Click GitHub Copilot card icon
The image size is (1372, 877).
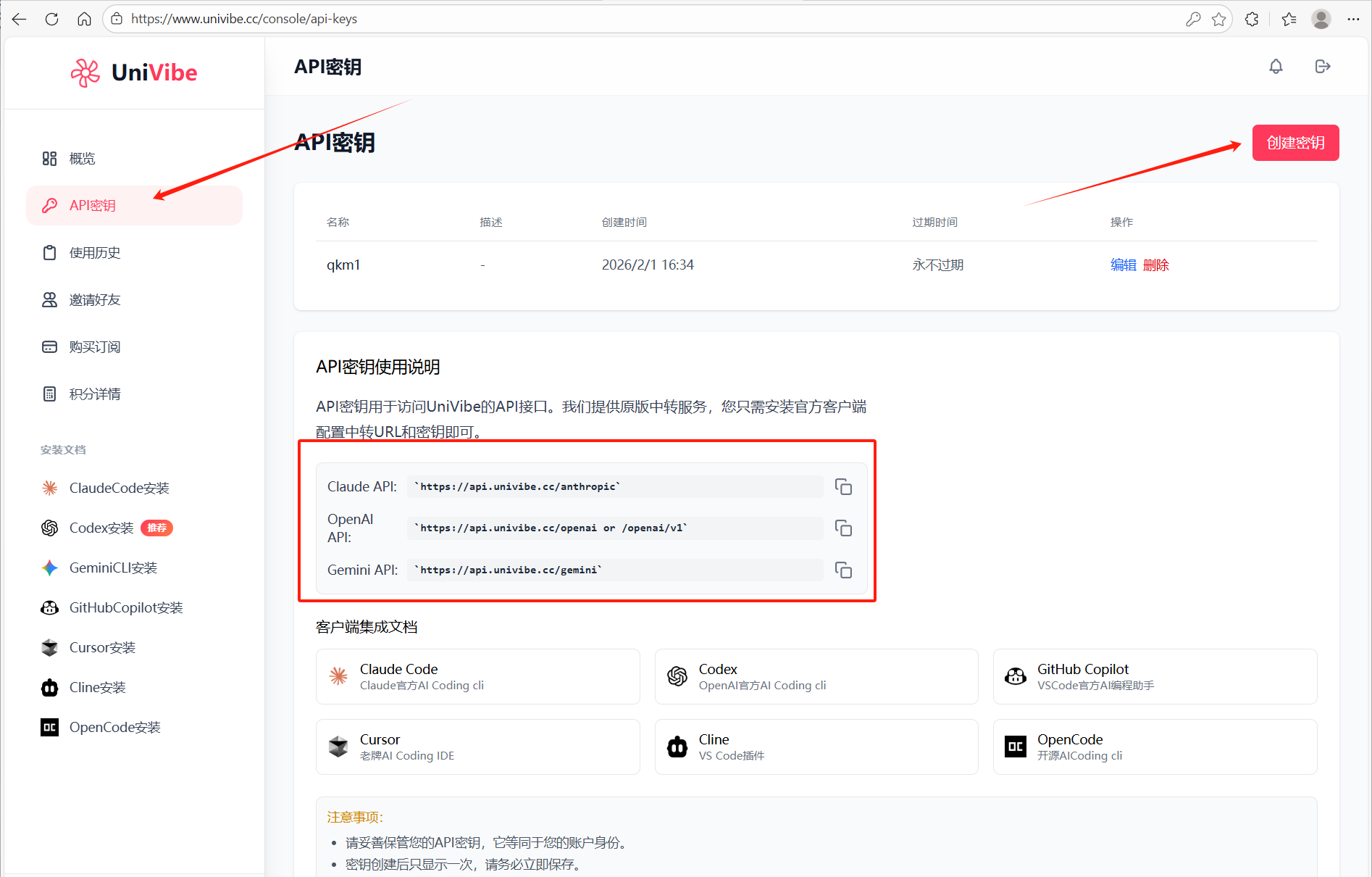click(x=1016, y=676)
